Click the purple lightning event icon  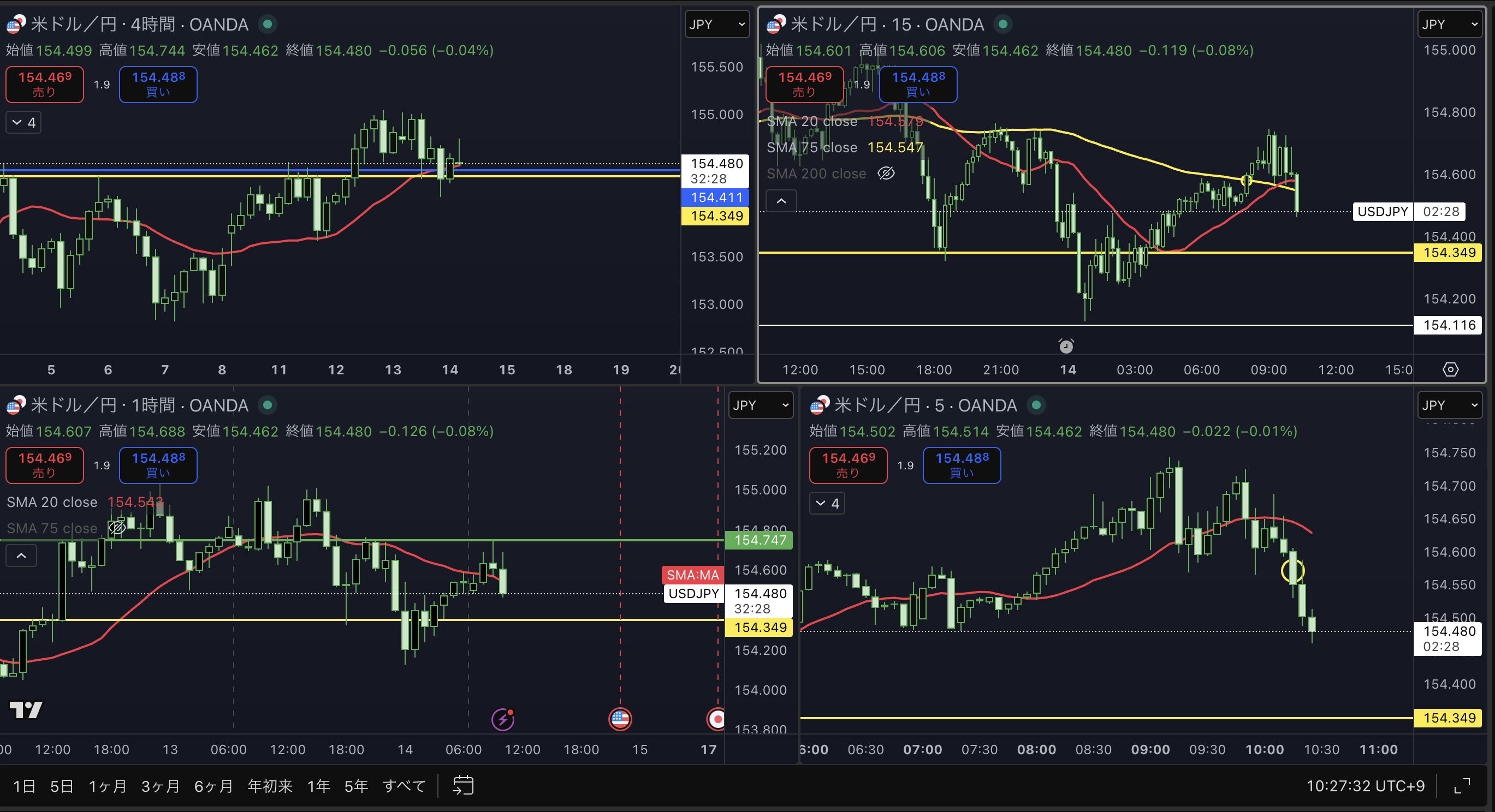click(502, 719)
